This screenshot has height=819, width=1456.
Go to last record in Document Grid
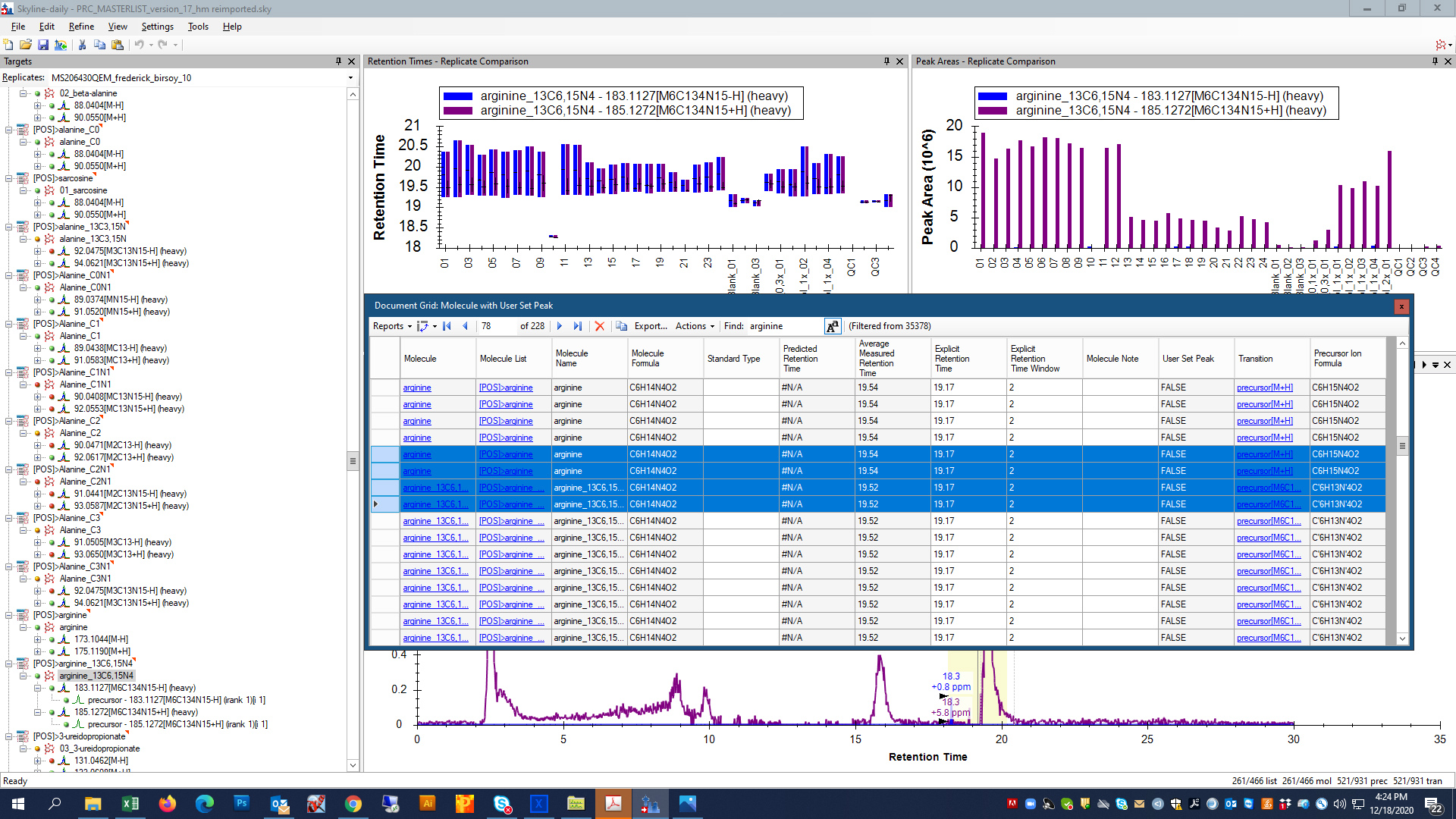[578, 326]
